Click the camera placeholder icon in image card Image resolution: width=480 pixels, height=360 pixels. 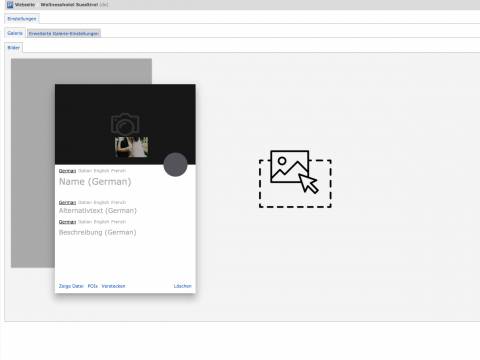tap(125, 124)
